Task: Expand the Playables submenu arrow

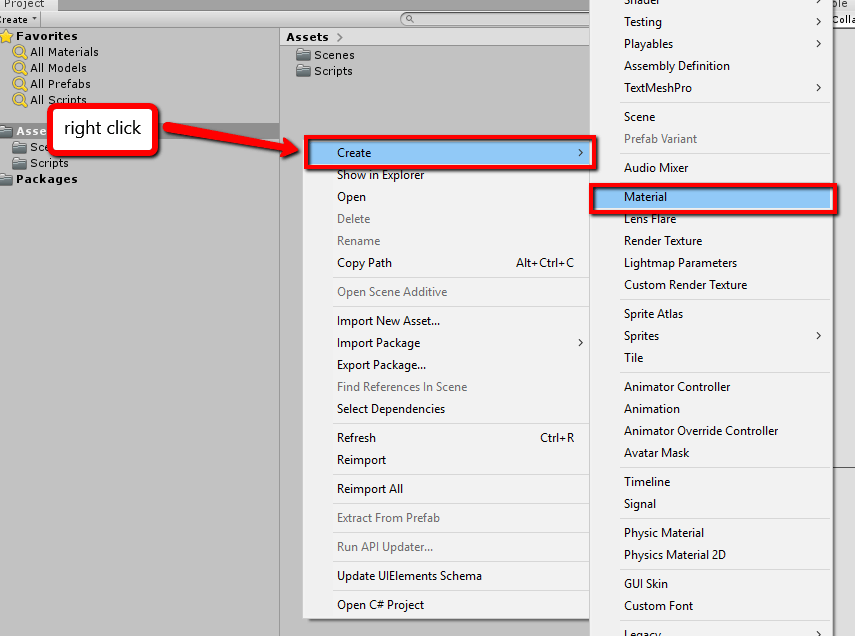Action: click(x=818, y=44)
